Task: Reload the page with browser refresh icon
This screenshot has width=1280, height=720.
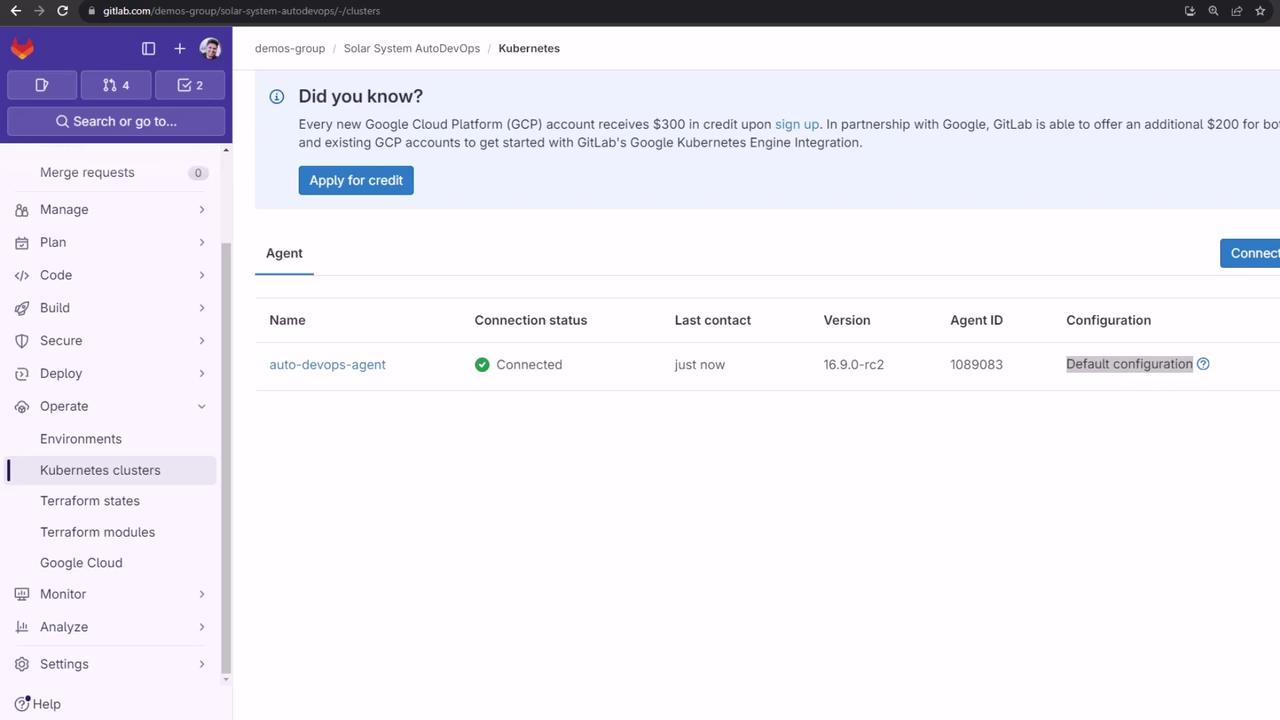Action: click(x=62, y=11)
